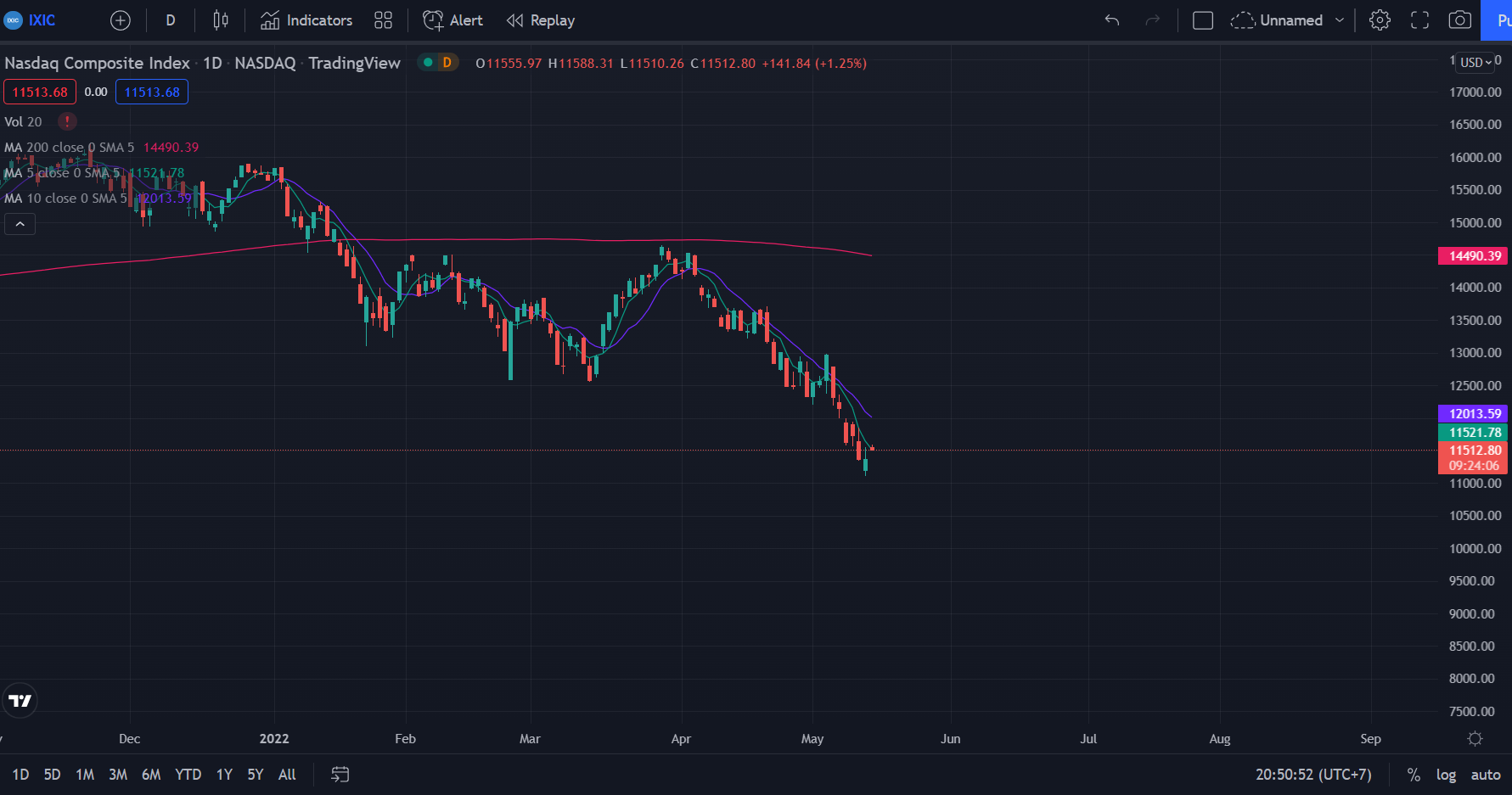Open chart settings gear in top toolbar
The image size is (1512, 795).
pos(1380,20)
